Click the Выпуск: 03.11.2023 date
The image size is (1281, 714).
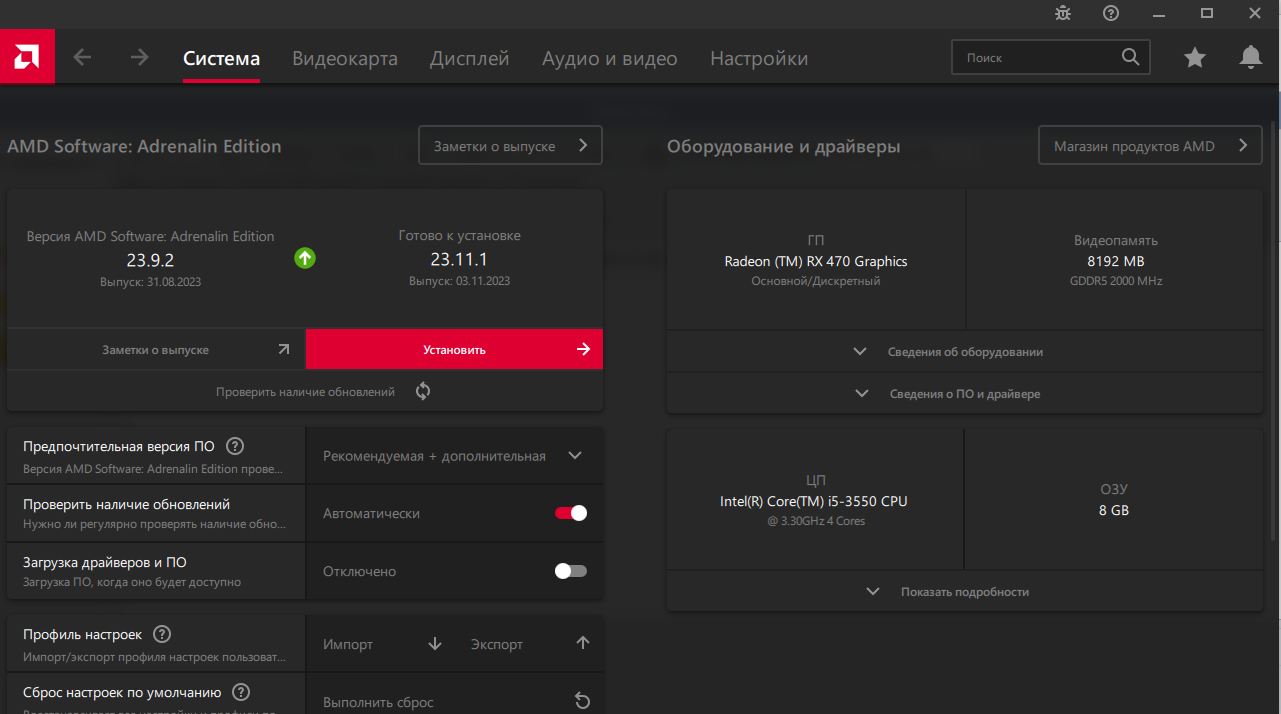point(459,281)
